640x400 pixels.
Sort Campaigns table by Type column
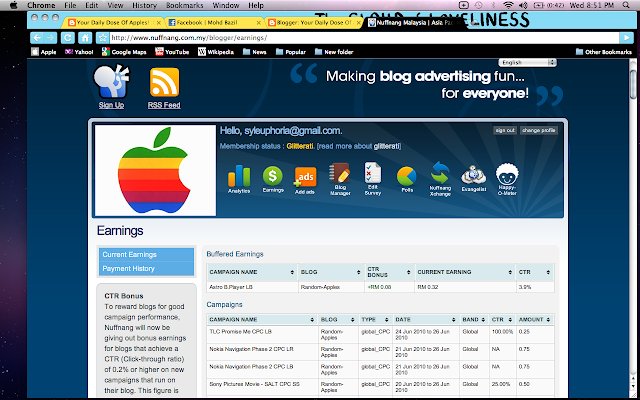pyautogui.click(x=374, y=320)
